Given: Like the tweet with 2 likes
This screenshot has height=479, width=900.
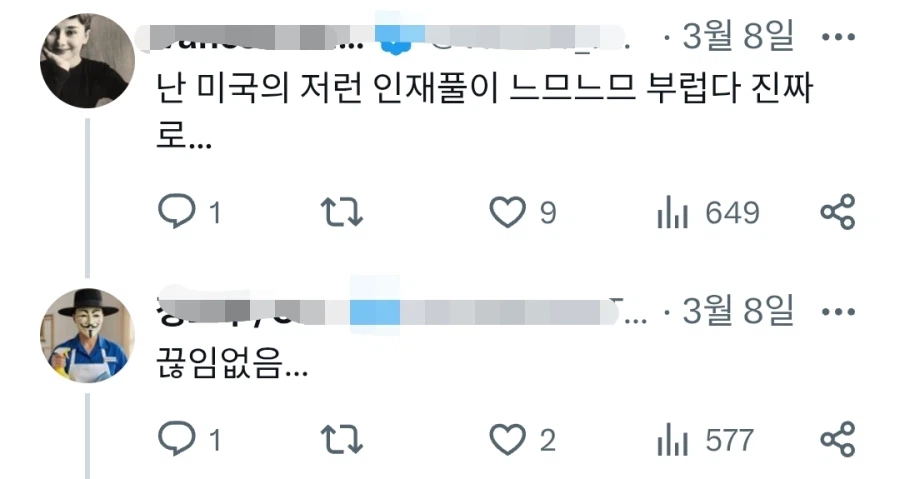Looking at the screenshot, I should (507, 439).
